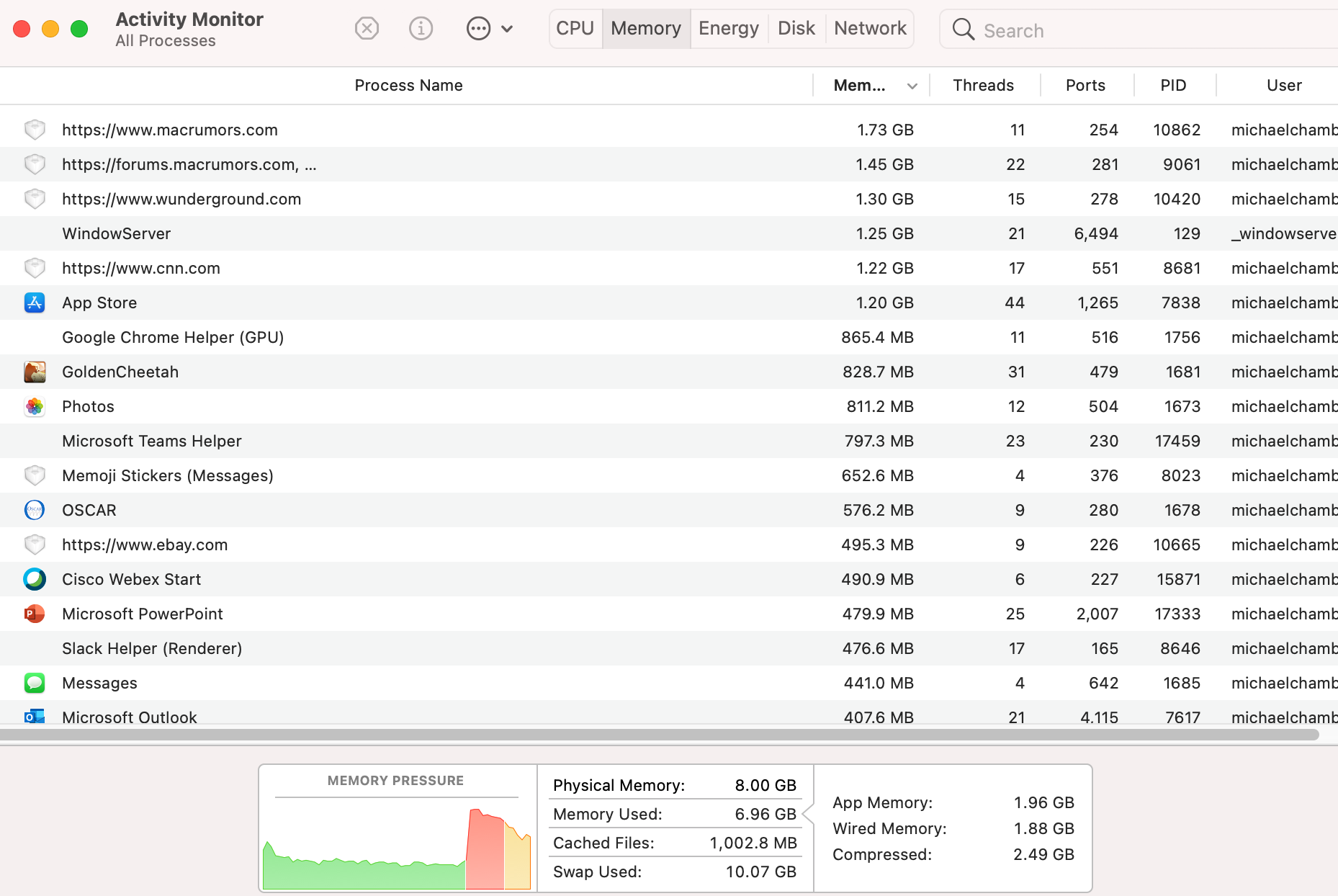This screenshot has width=1338, height=896.
Task: Click the _windowserver user entry
Action: (1284, 233)
